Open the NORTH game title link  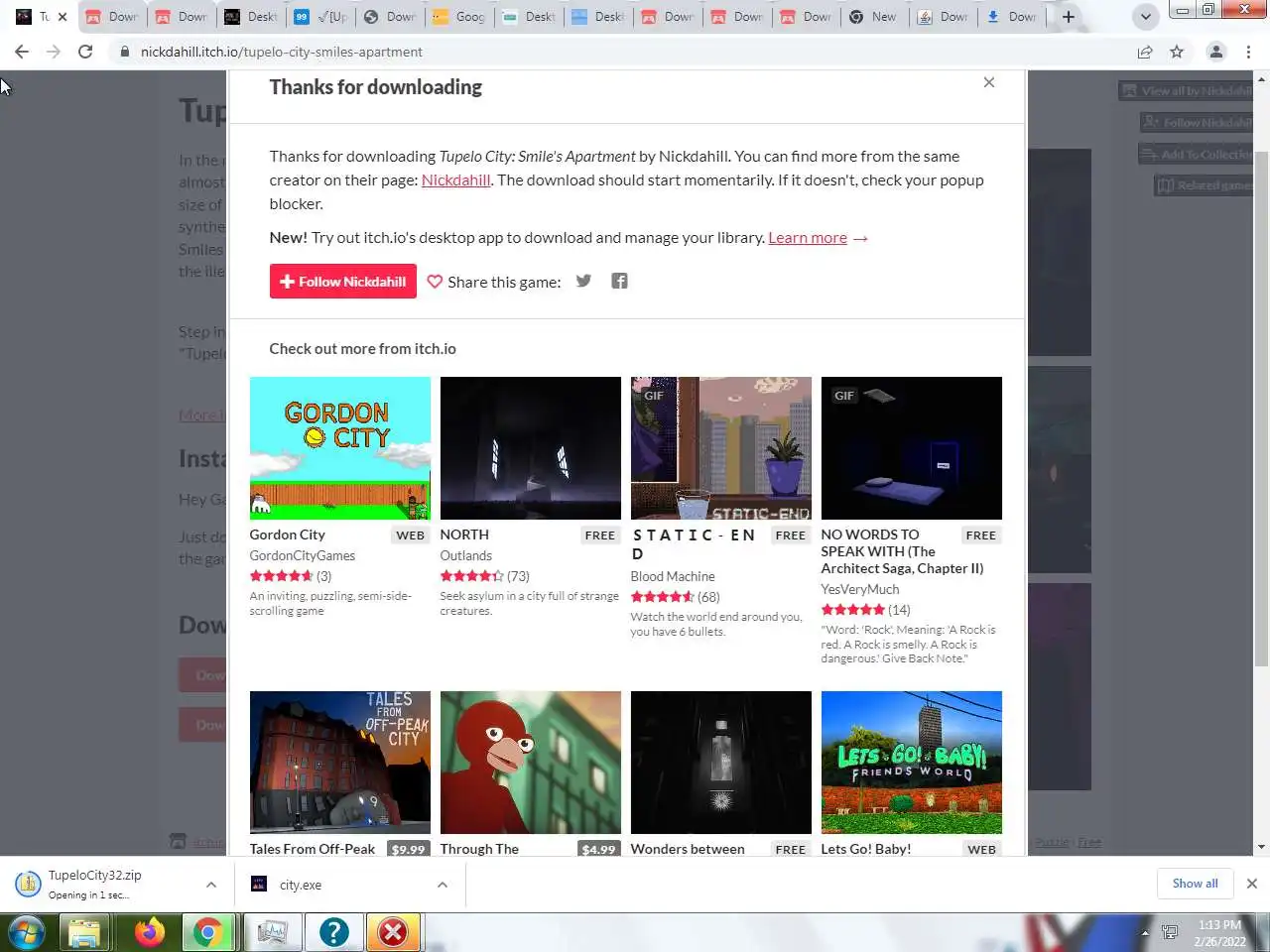point(464,535)
